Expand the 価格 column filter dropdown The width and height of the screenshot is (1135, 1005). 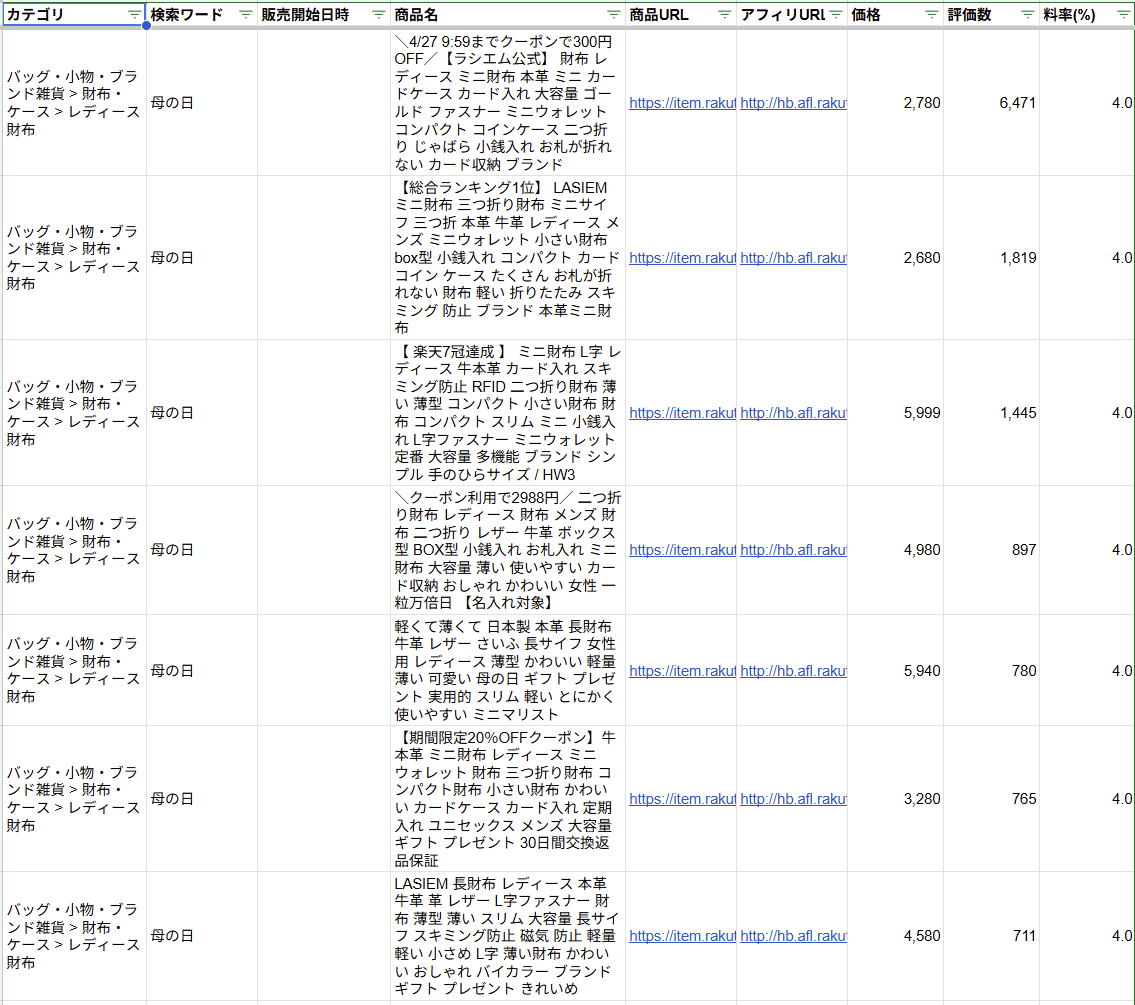931,15
